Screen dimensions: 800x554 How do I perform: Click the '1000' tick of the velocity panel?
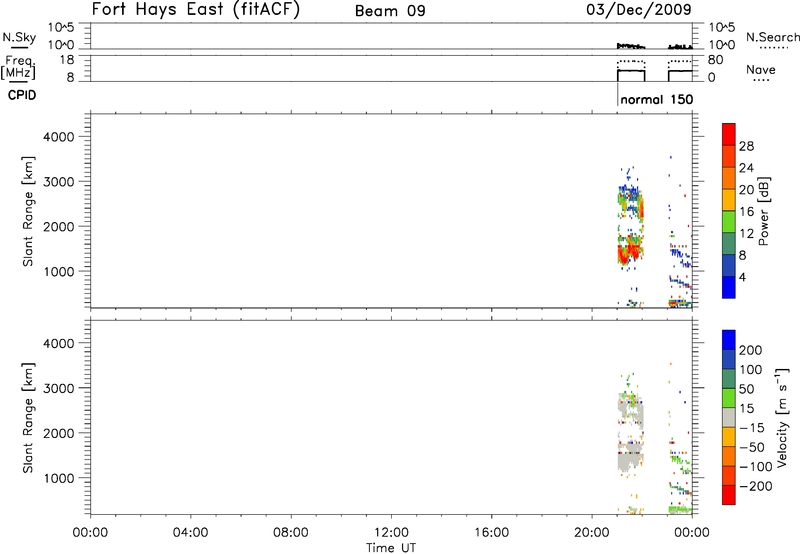(x=59, y=478)
